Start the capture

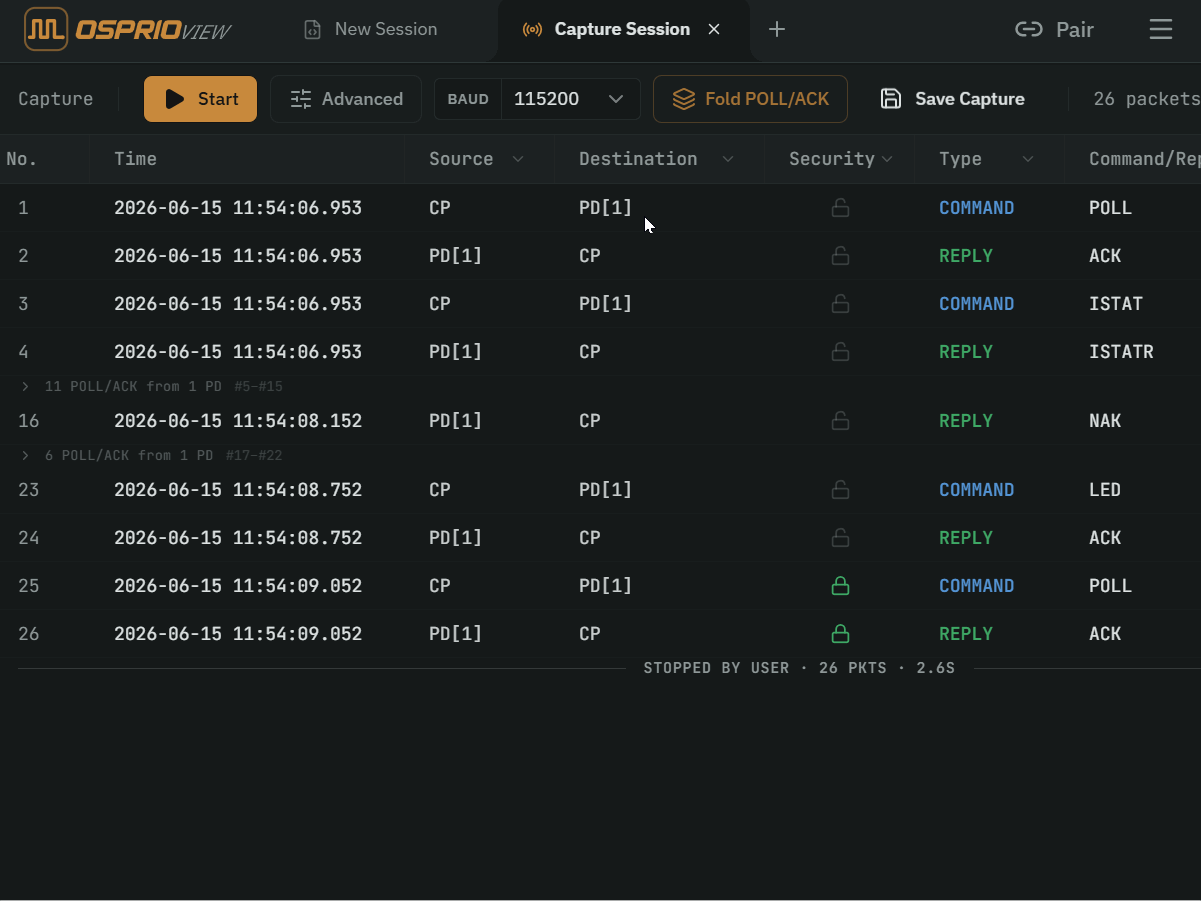(200, 99)
